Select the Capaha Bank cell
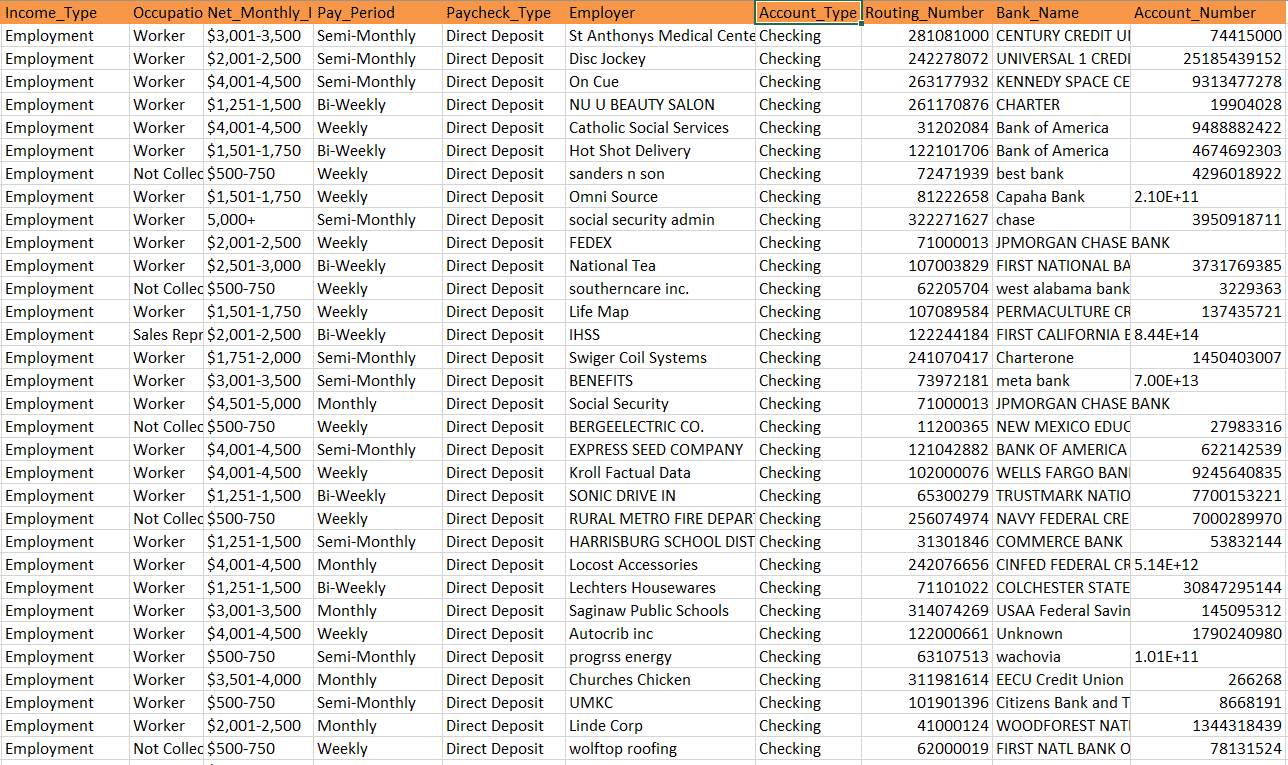Viewport: 1288px width, 765px height. 1060,197
